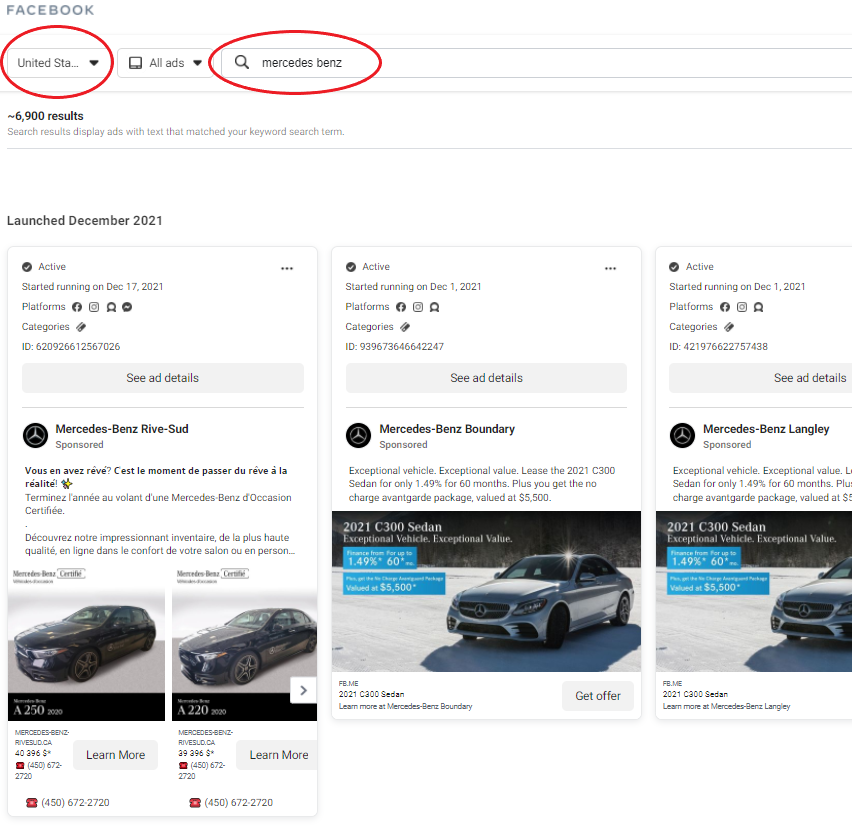Click Instagram platform icon on Boundary ad

tap(418, 307)
